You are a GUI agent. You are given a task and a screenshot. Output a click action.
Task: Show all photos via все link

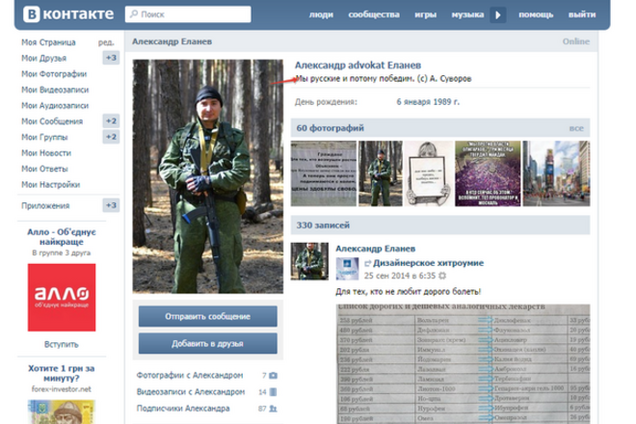click(576, 128)
